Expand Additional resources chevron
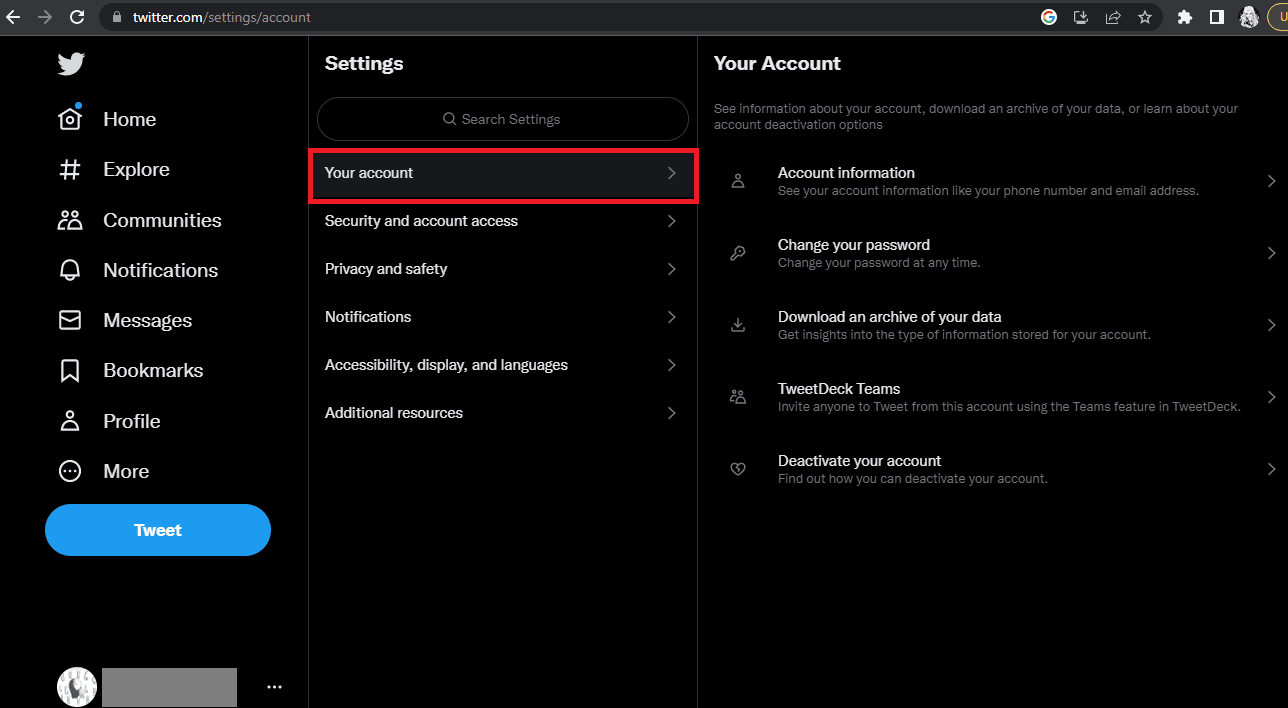This screenshot has height=708, width=1288. tap(672, 413)
